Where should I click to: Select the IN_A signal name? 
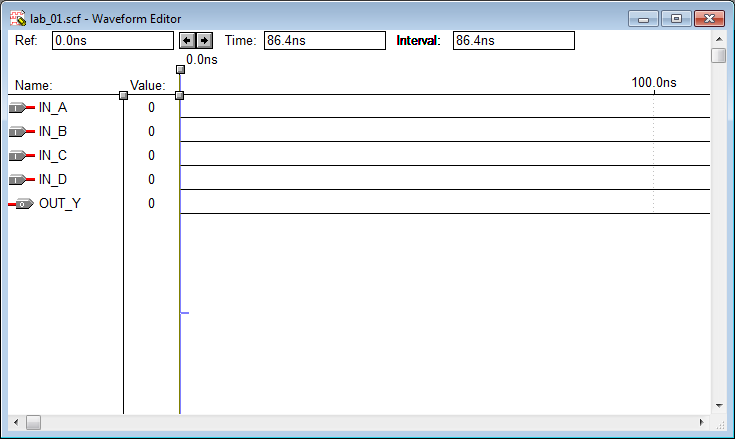coord(52,108)
